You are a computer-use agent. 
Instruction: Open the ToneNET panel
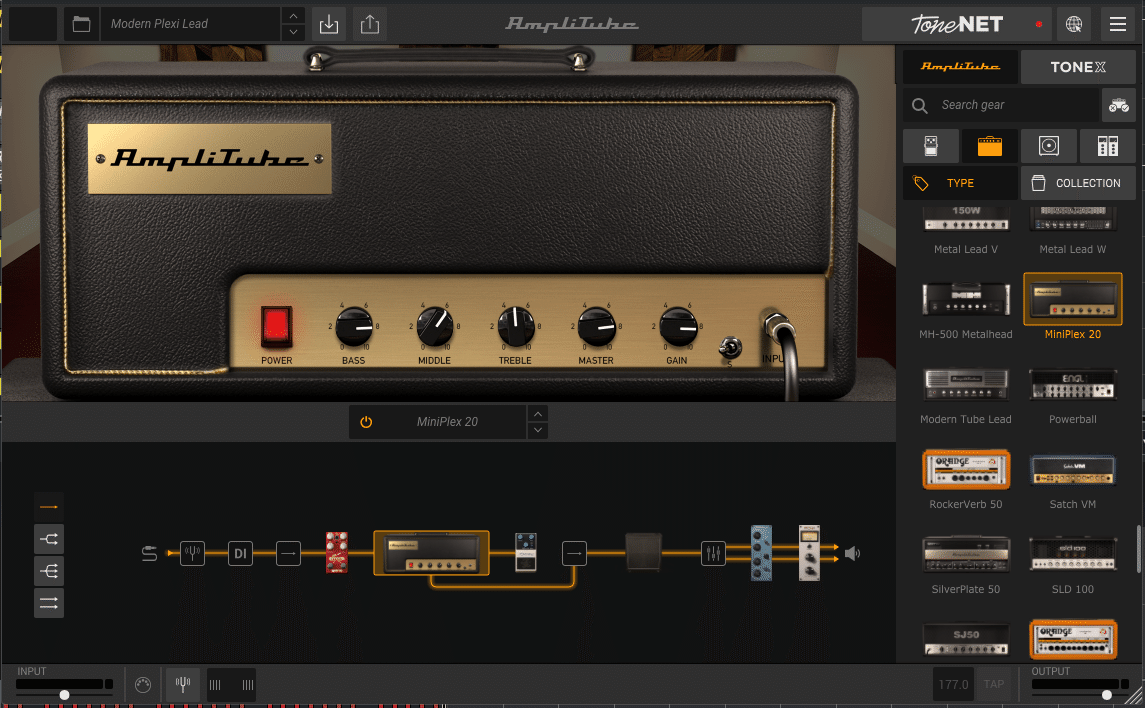[x=957, y=24]
